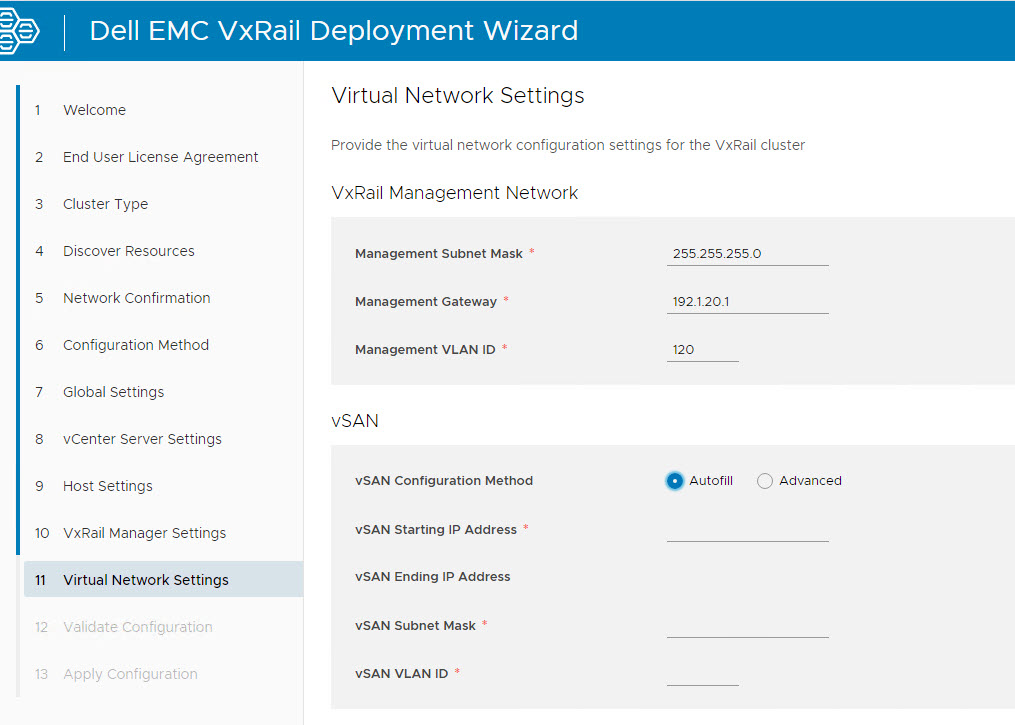Edit the Management Gateway field
The image size is (1015, 725).
(x=747, y=302)
